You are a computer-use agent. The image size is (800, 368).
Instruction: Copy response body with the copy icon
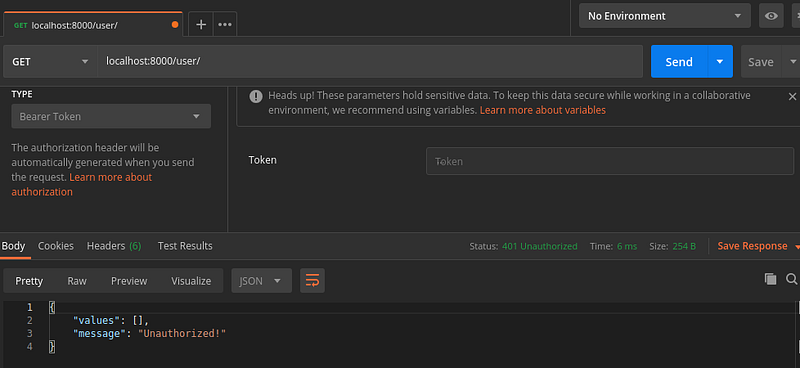tap(770, 279)
